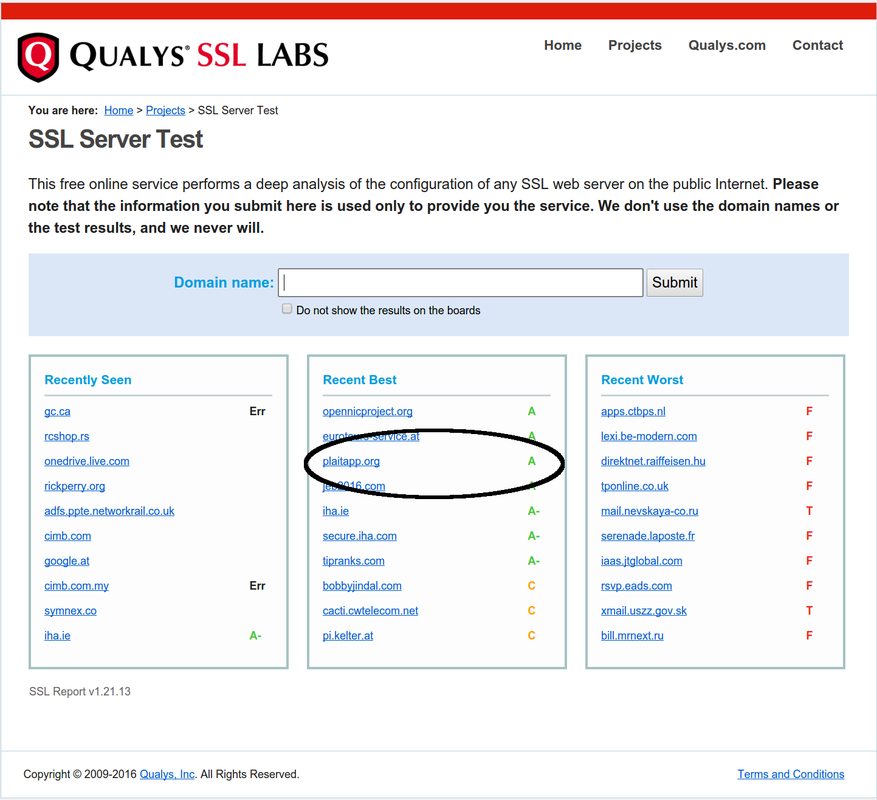Open the tipranks.com link
This screenshot has height=800, width=877.
(353, 561)
